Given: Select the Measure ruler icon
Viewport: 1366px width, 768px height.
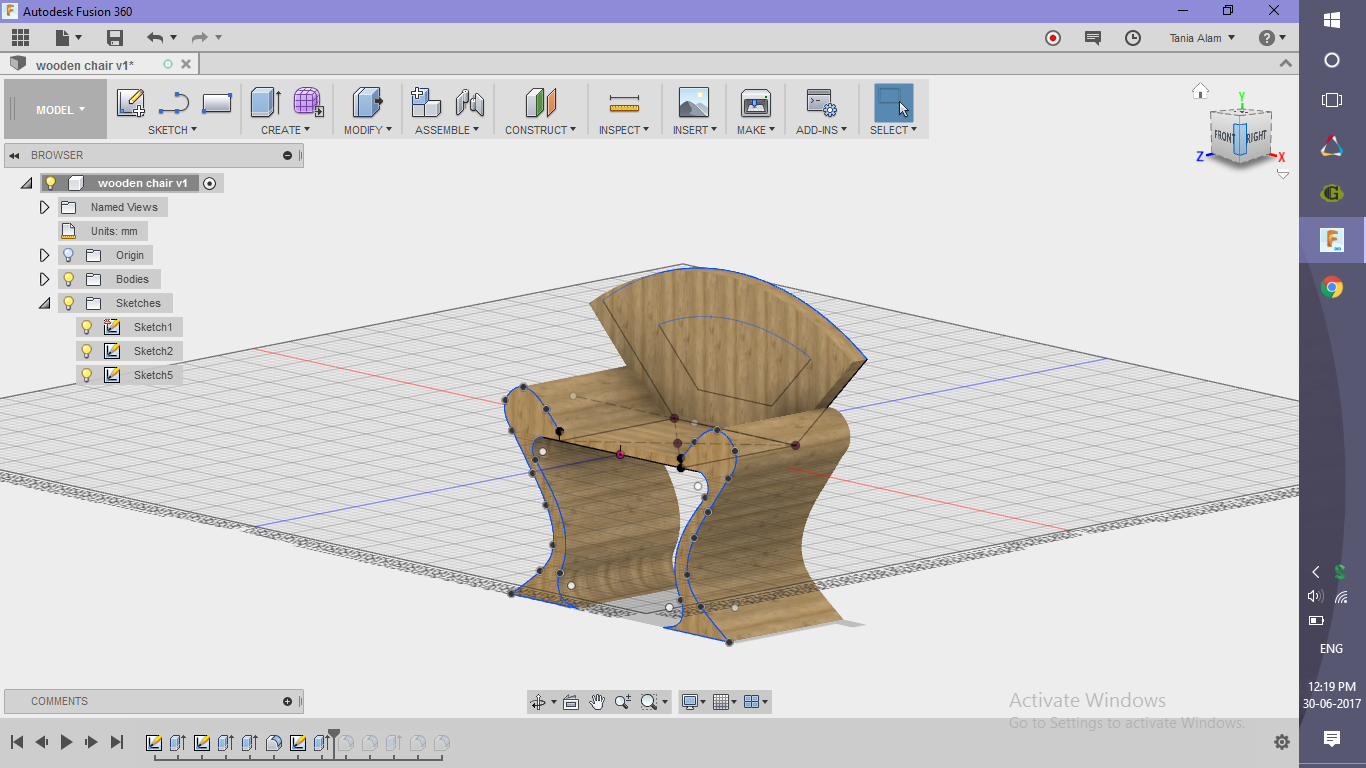Looking at the screenshot, I should coord(624,104).
